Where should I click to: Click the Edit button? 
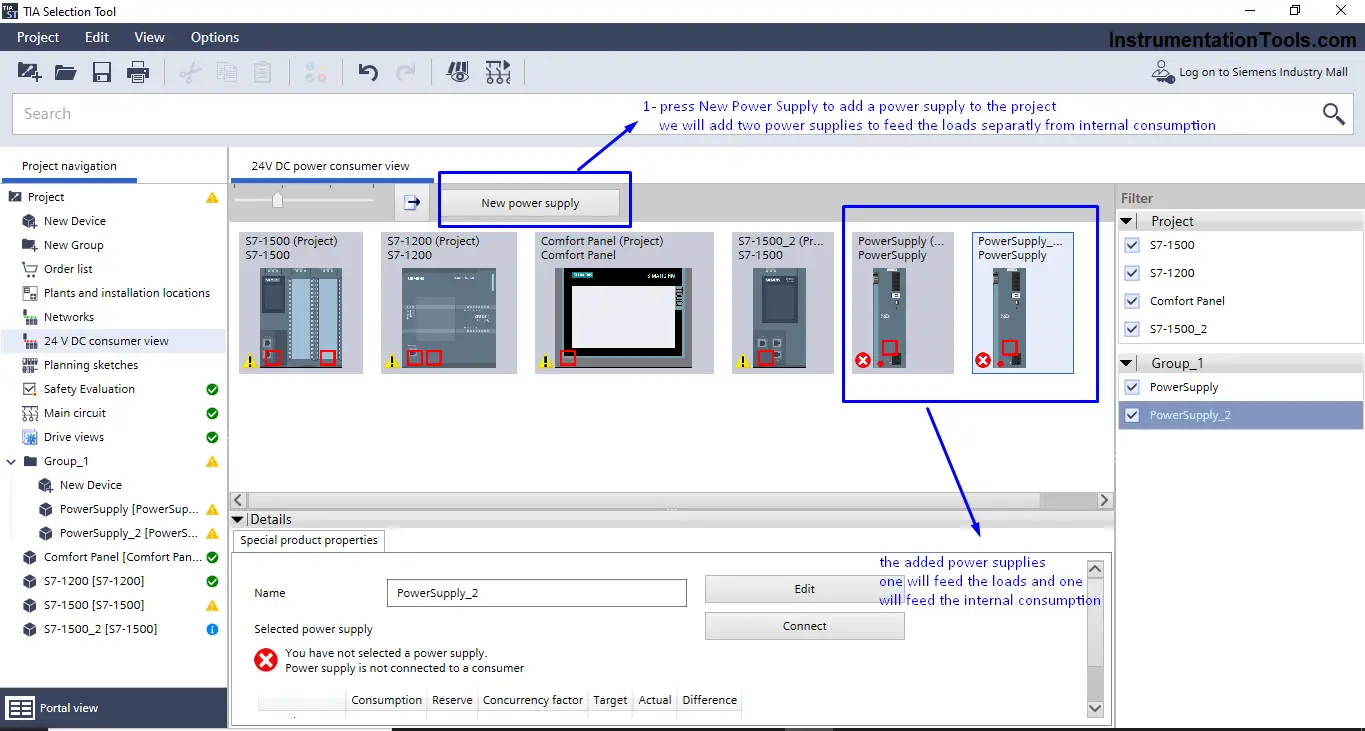pyautogui.click(x=805, y=589)
